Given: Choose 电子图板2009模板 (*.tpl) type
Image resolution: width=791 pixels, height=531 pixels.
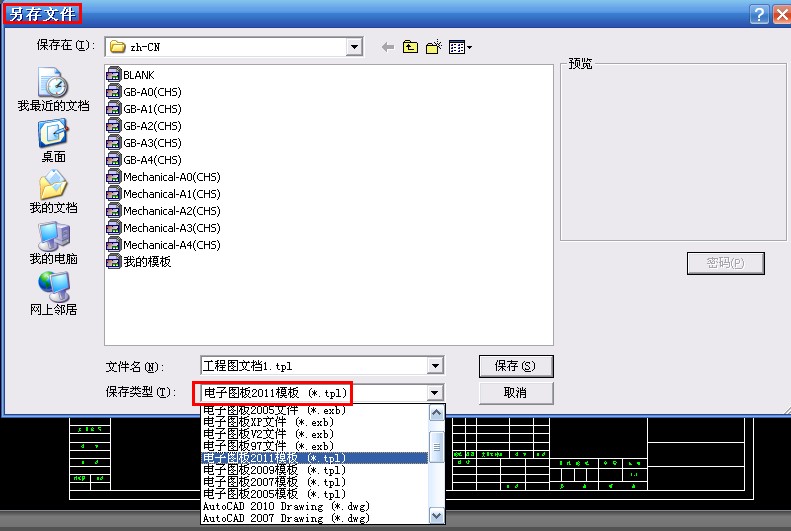Looking at the screenshot, I should click(x=274, y=469).
